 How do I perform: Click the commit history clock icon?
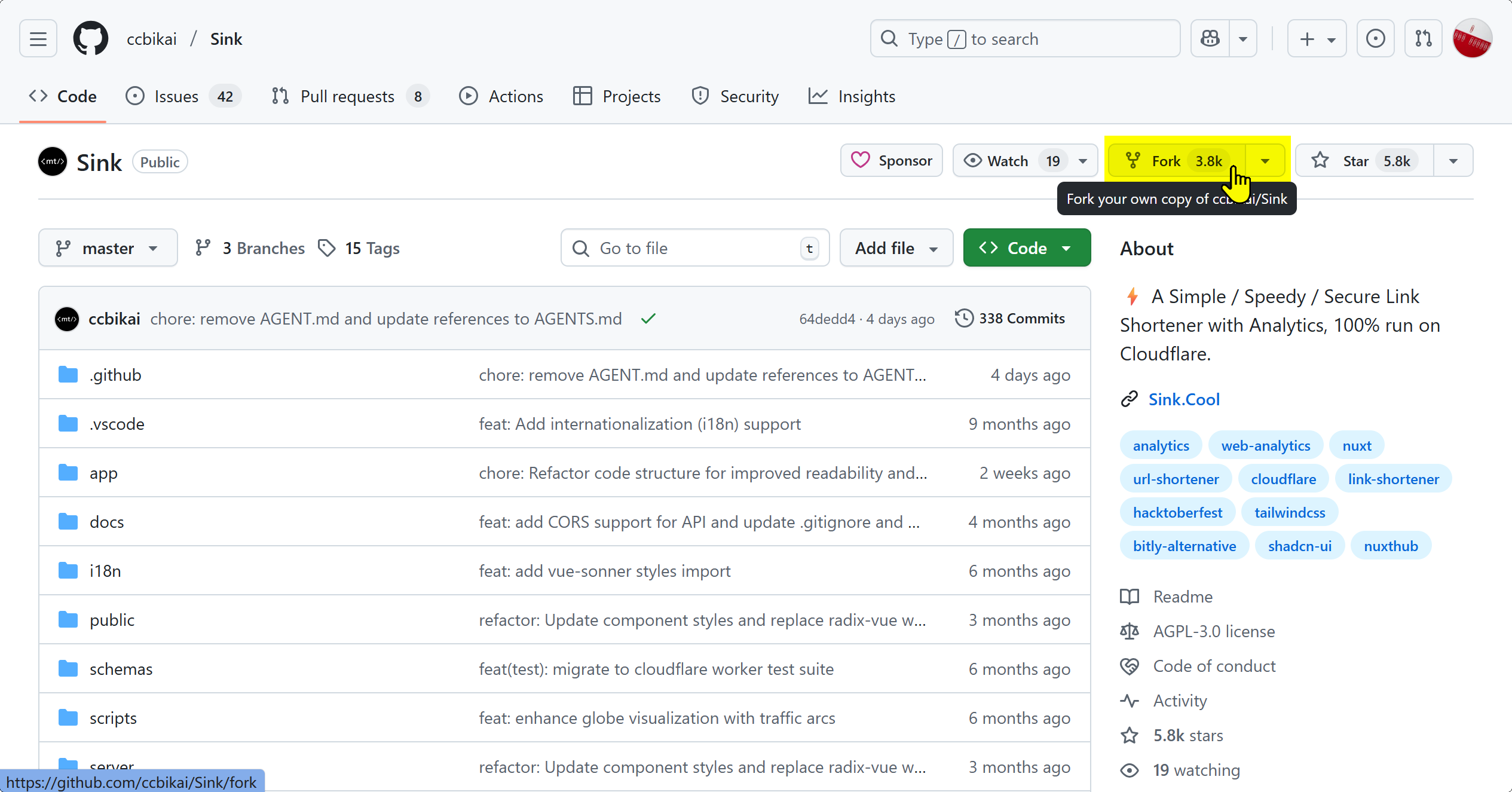click(963, 319)
